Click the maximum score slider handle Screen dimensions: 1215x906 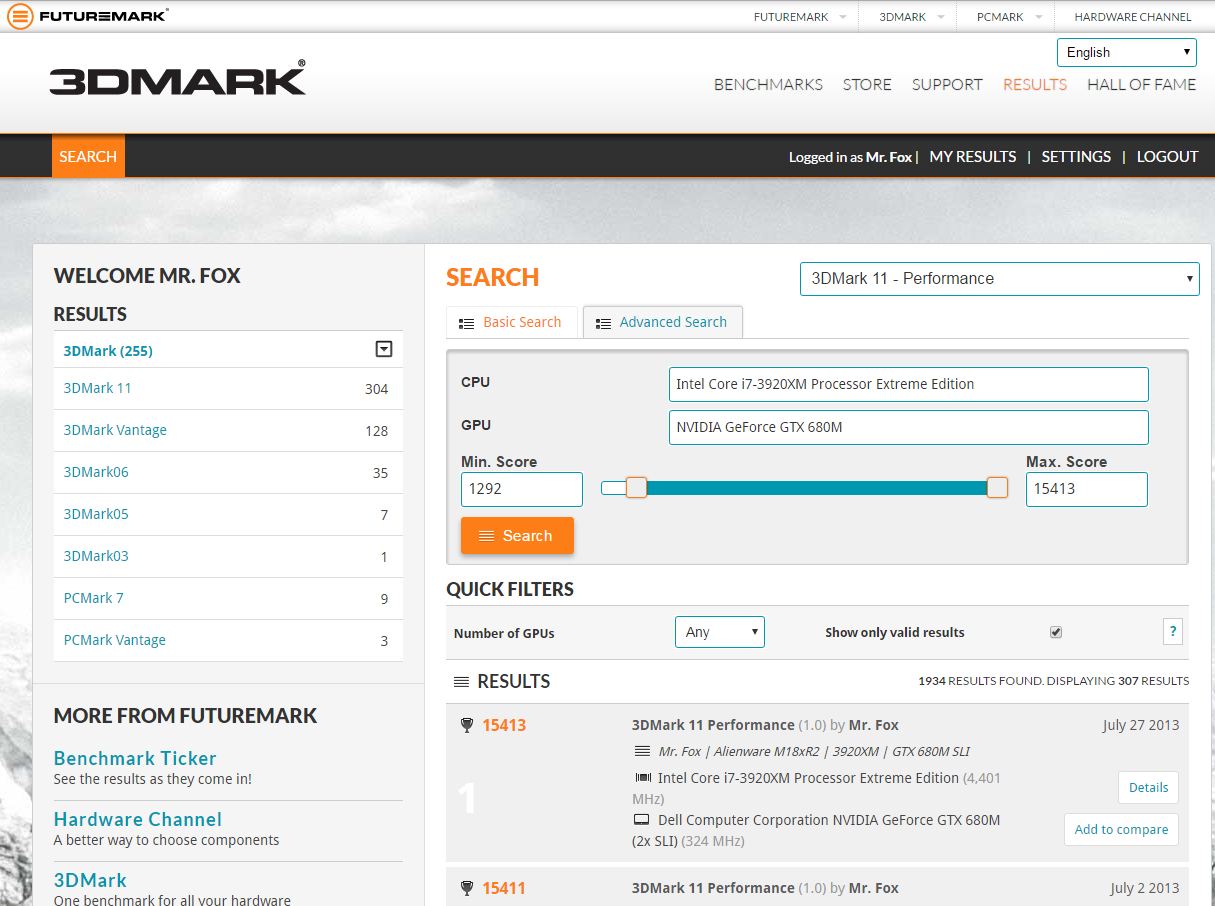pos(997,488)
